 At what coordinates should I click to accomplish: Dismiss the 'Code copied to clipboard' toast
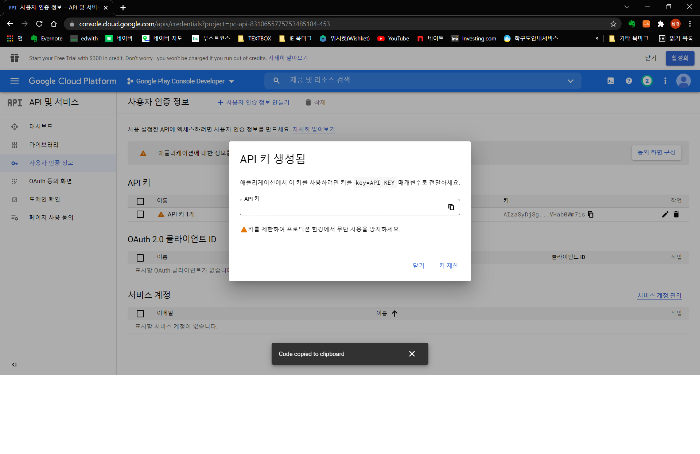412,354
